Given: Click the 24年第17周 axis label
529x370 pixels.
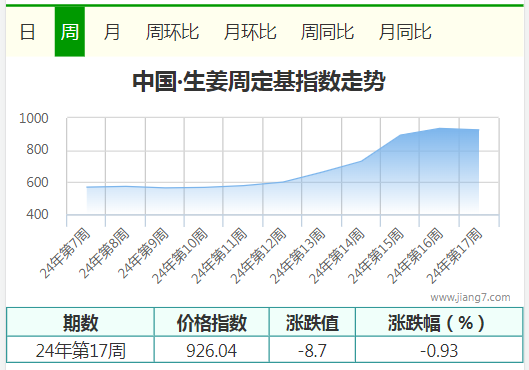Looking at the screenshot, I should (454, 256).
